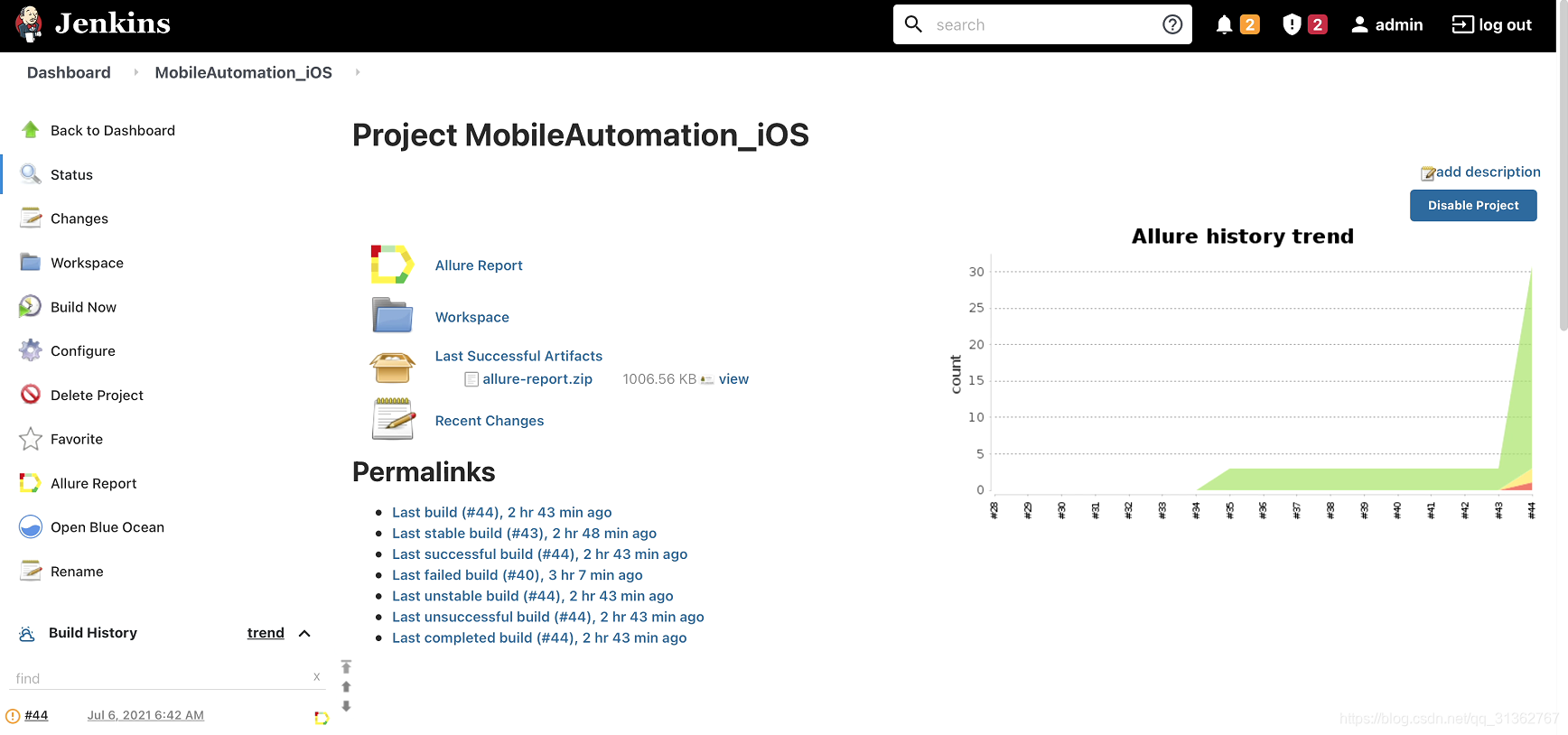The image size is (1568, 735).
Task: Click the search magnifier icon
Action: [914, 24]
